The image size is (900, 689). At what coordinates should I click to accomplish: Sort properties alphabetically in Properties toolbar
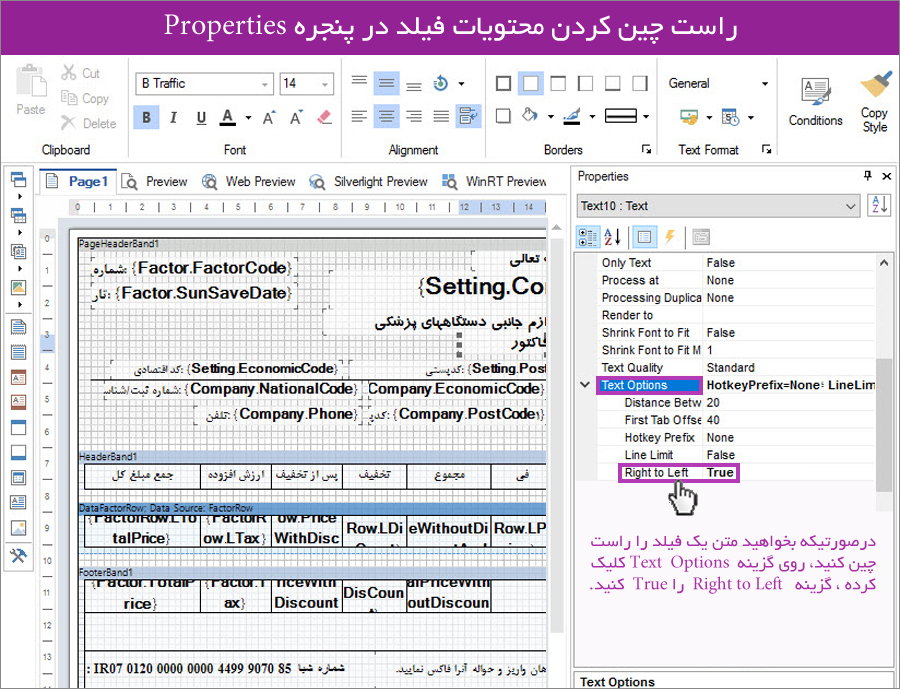click(610, 237)
